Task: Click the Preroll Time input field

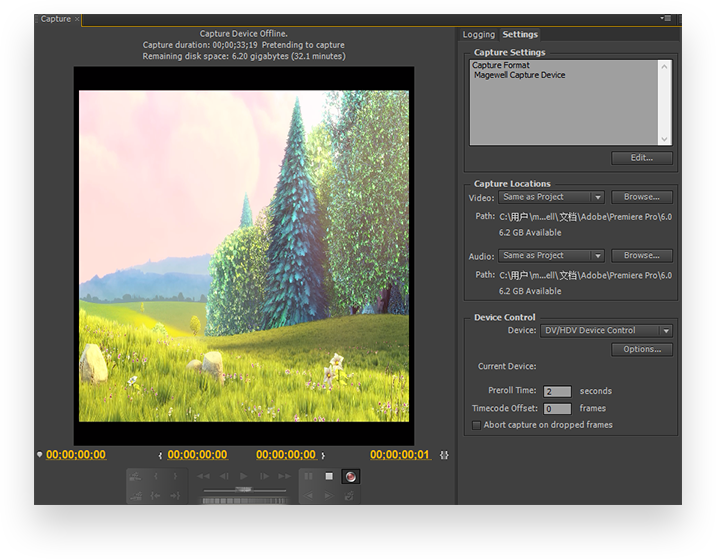Action: coord(557,391)
